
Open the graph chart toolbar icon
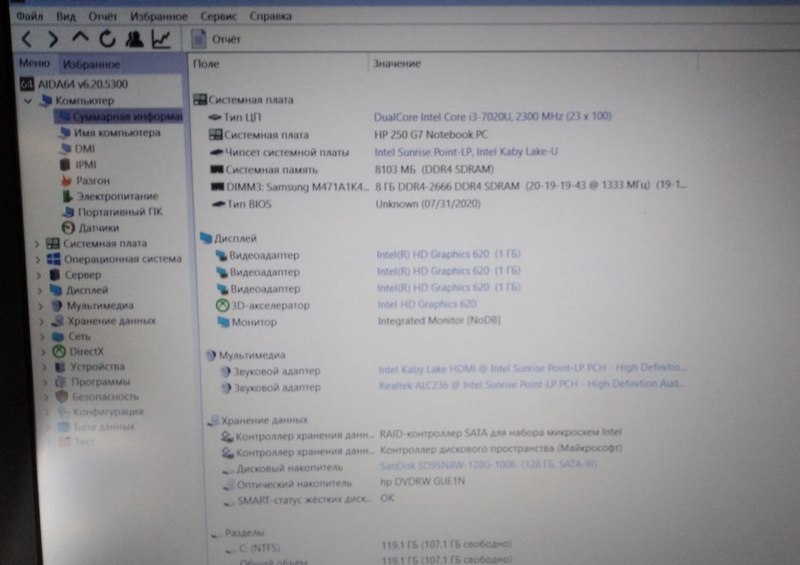point(160,39)
